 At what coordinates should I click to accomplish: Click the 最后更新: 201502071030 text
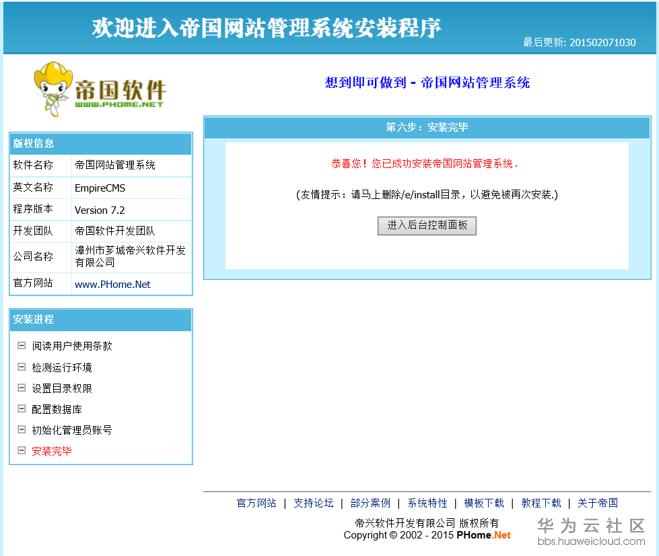click(x=579, y=42)
